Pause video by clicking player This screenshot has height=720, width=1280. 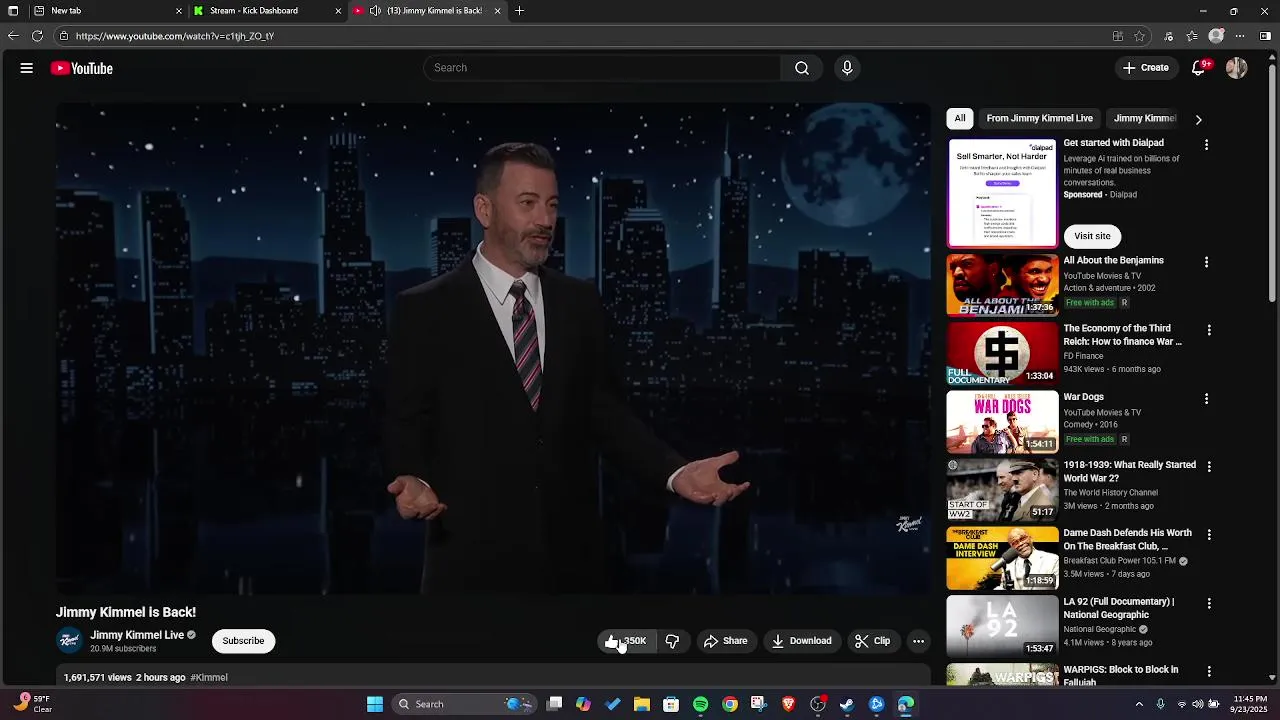(x=493, y=348)
